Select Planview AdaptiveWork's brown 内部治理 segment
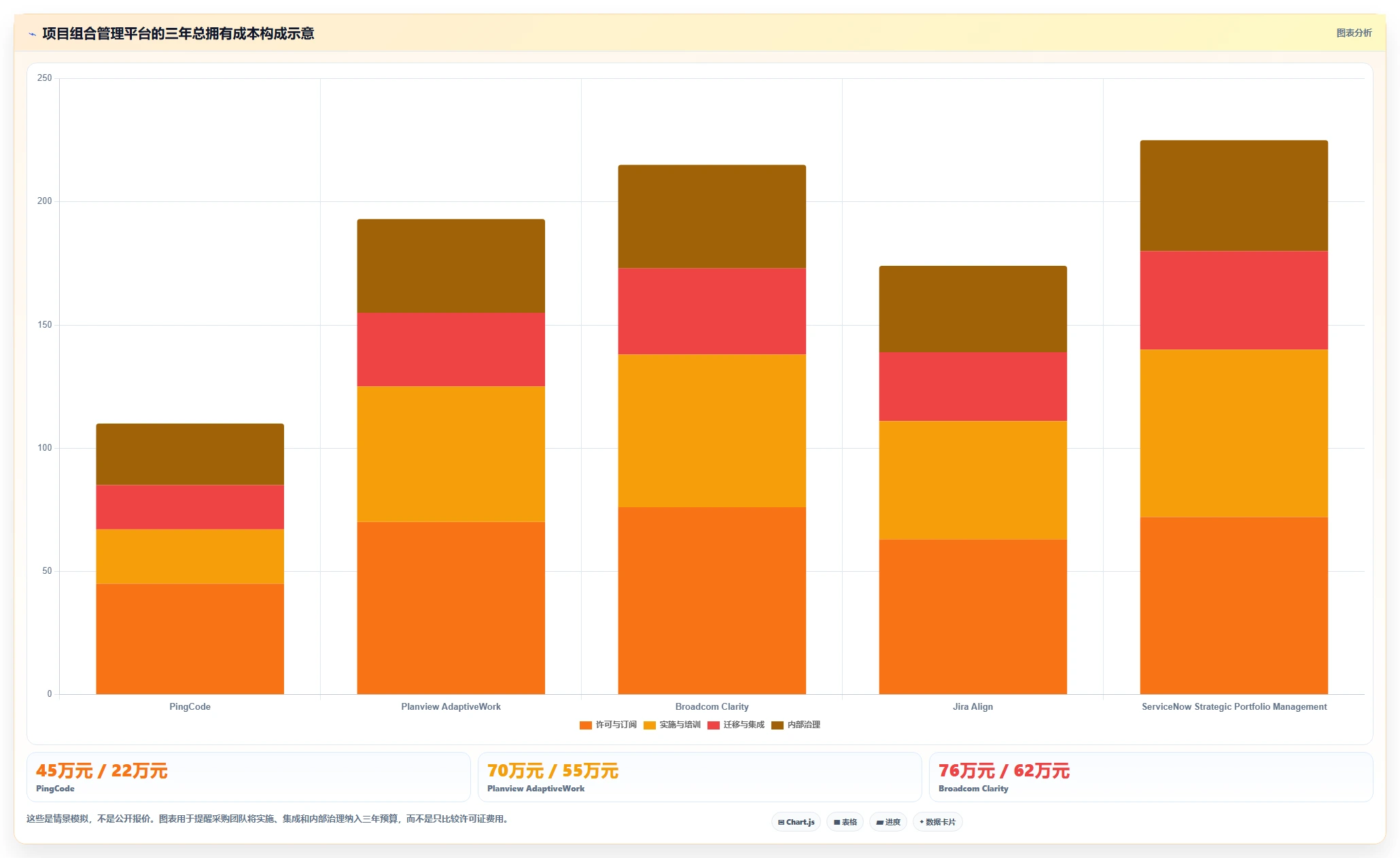Image resolution: width=1400 pixels, height=858 pixels. 451,266
